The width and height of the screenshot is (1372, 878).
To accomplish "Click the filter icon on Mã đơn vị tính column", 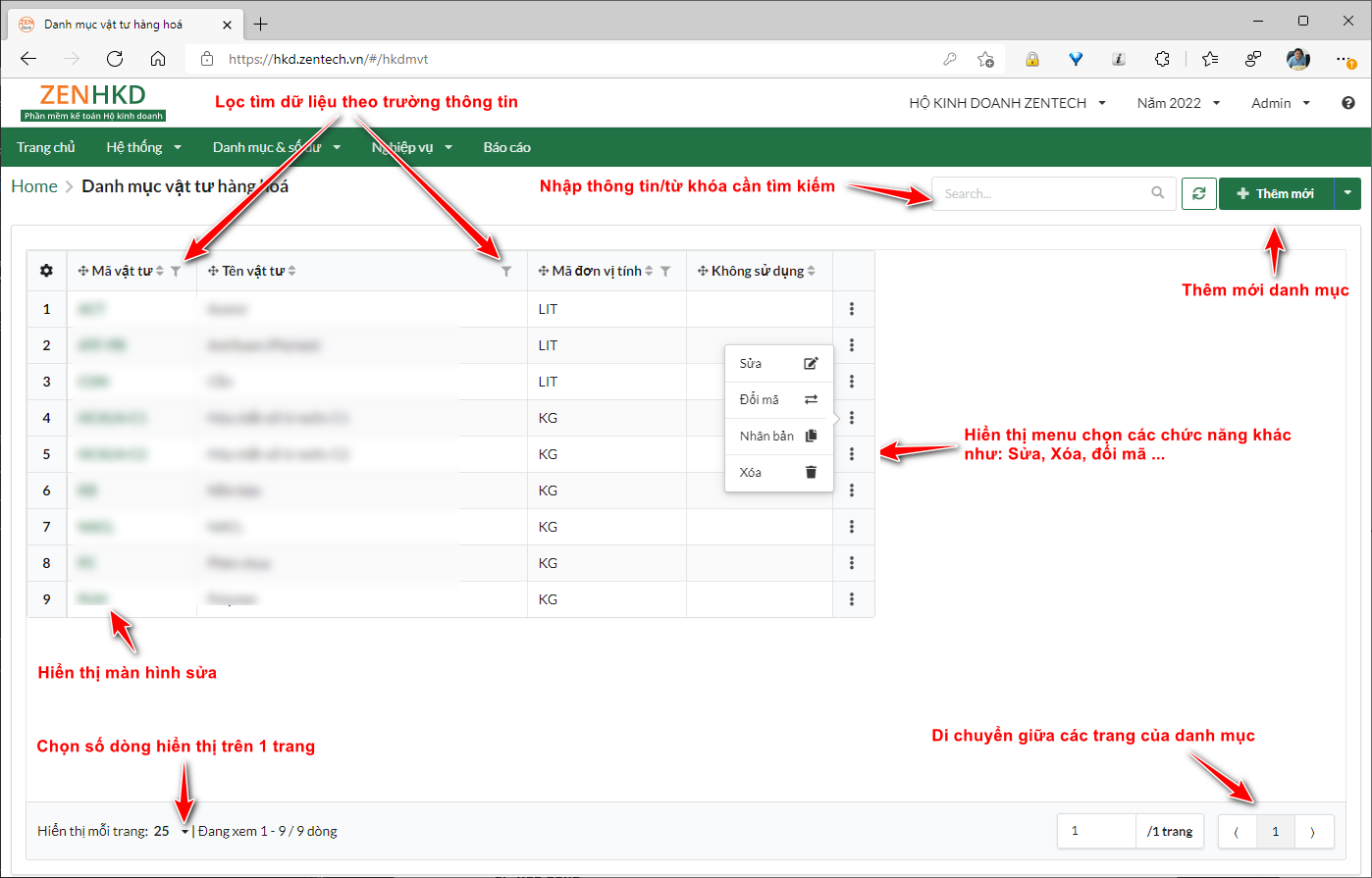I will point(665,271).
